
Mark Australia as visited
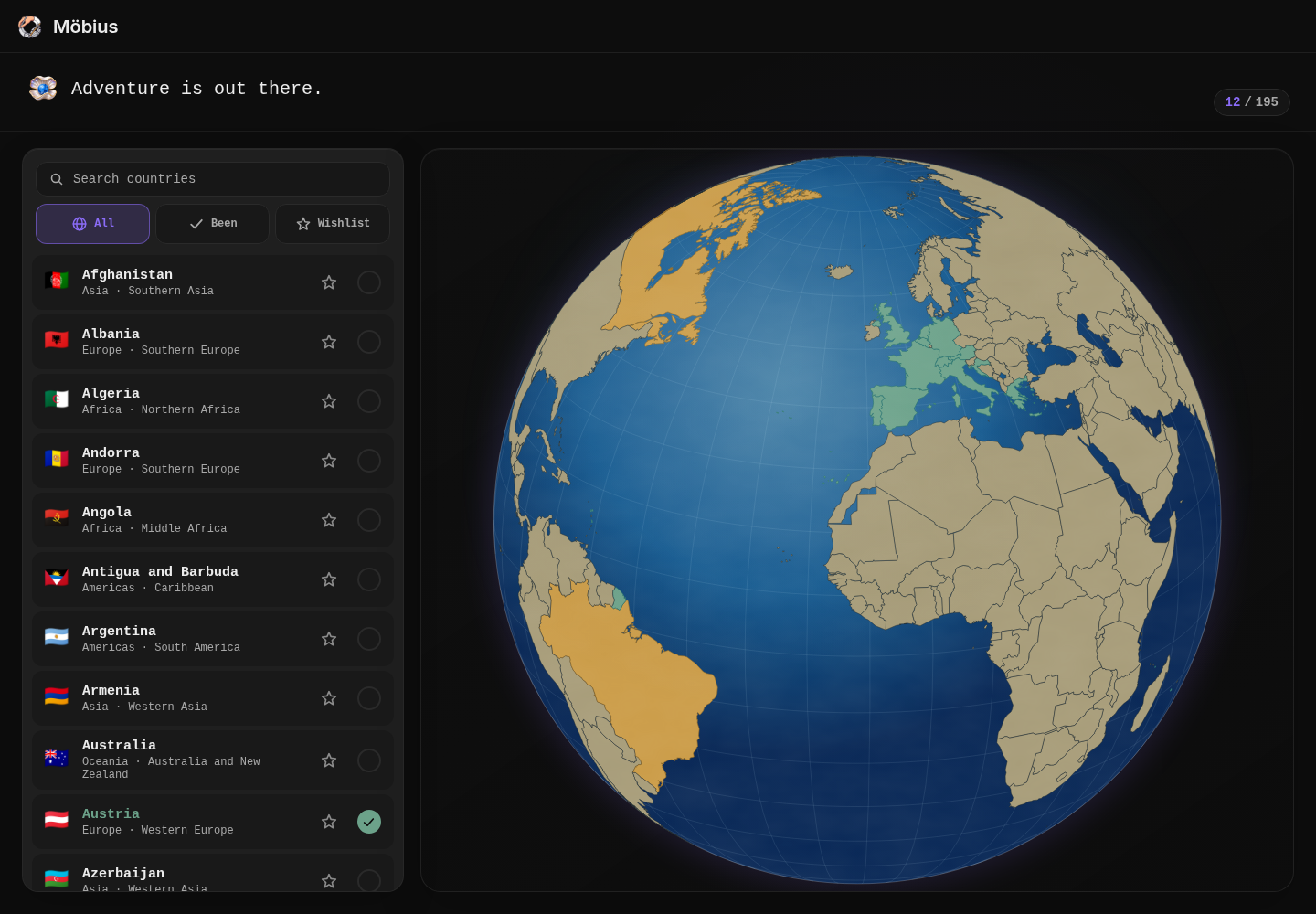click(369, 760)
